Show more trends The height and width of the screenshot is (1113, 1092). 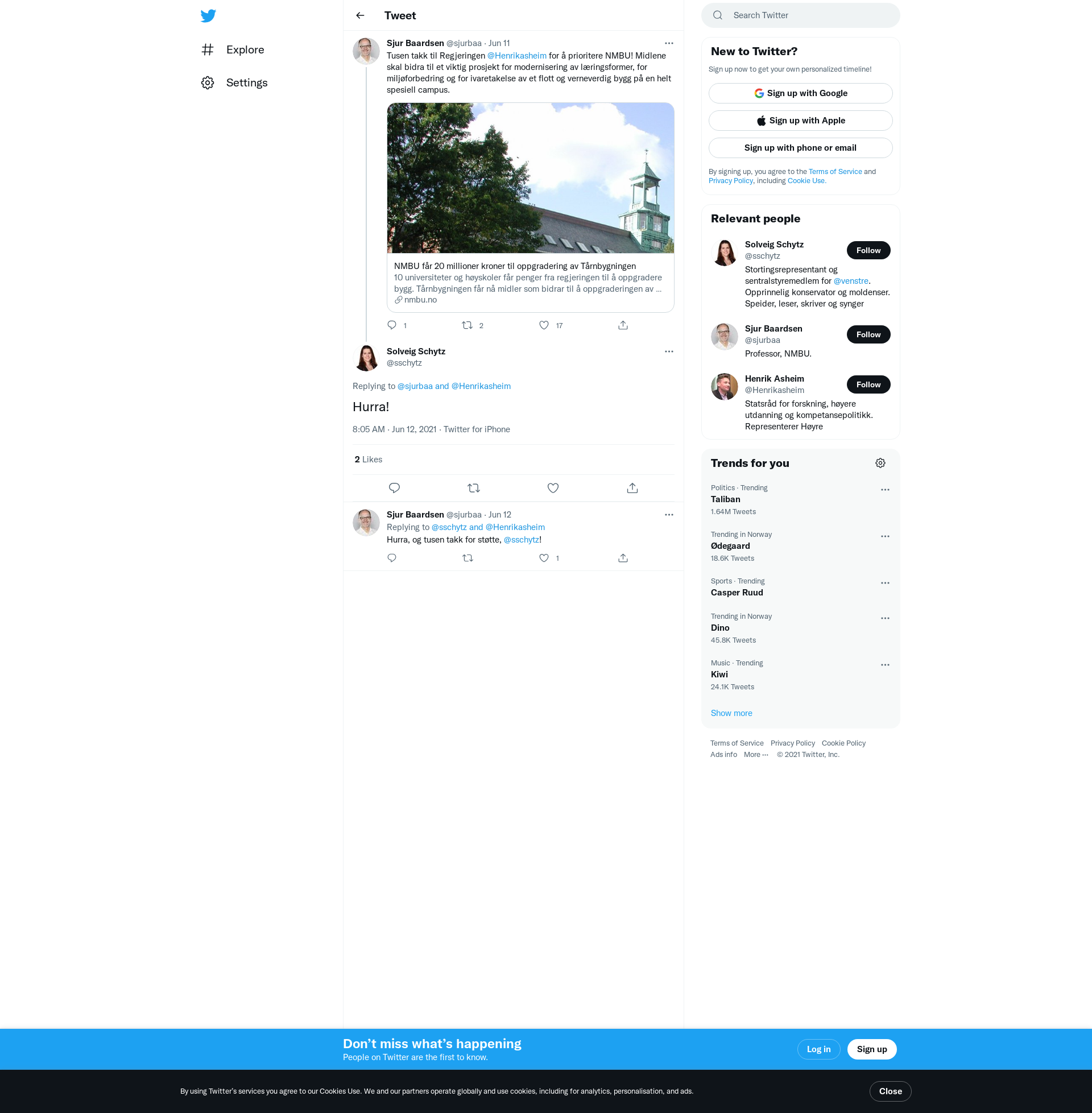(731, 713)
